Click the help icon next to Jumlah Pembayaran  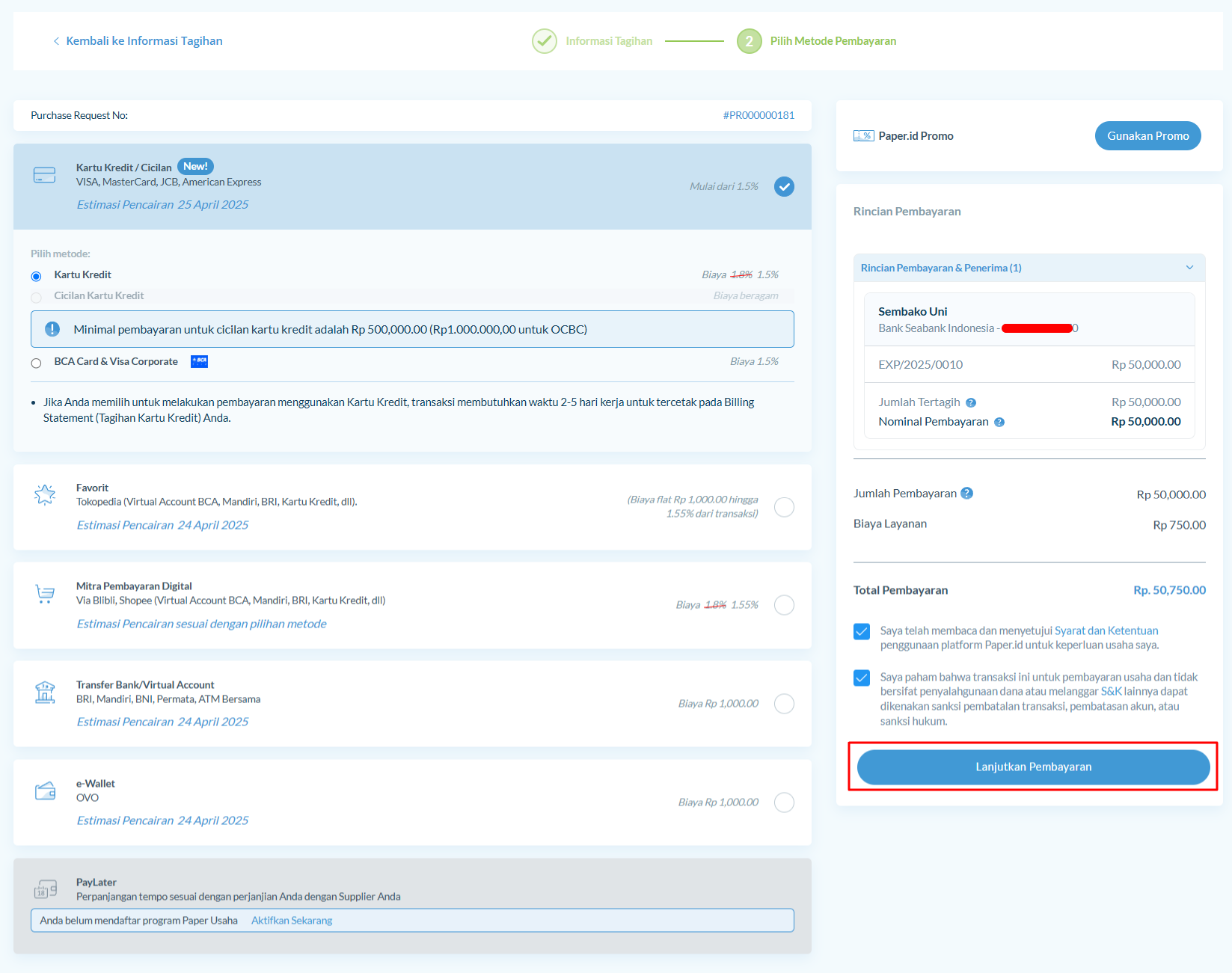(x=966, y=494)
